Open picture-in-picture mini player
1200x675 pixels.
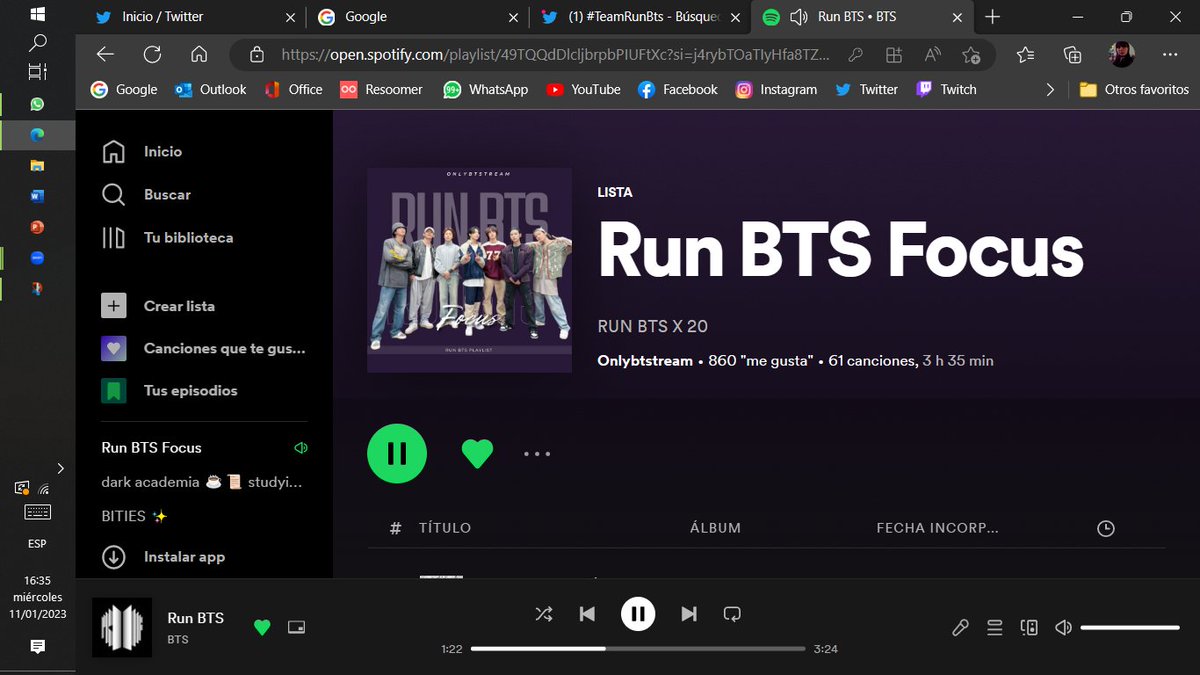[295, 627]
